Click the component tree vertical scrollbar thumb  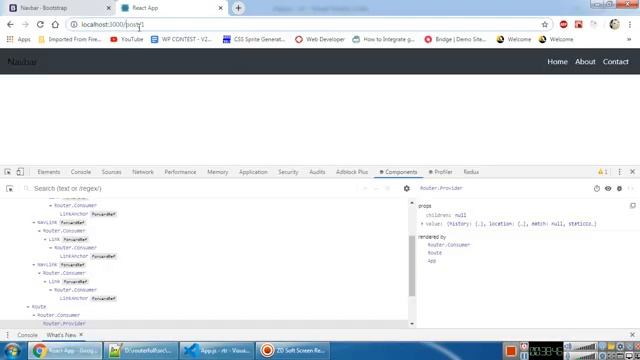coord(412,266)
